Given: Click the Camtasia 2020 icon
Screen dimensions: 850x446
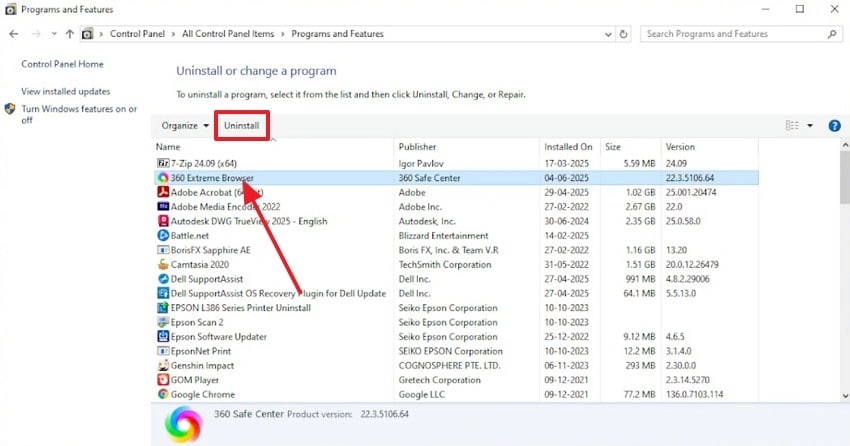Looking at the screenshot, I should (x=163, y=264).
